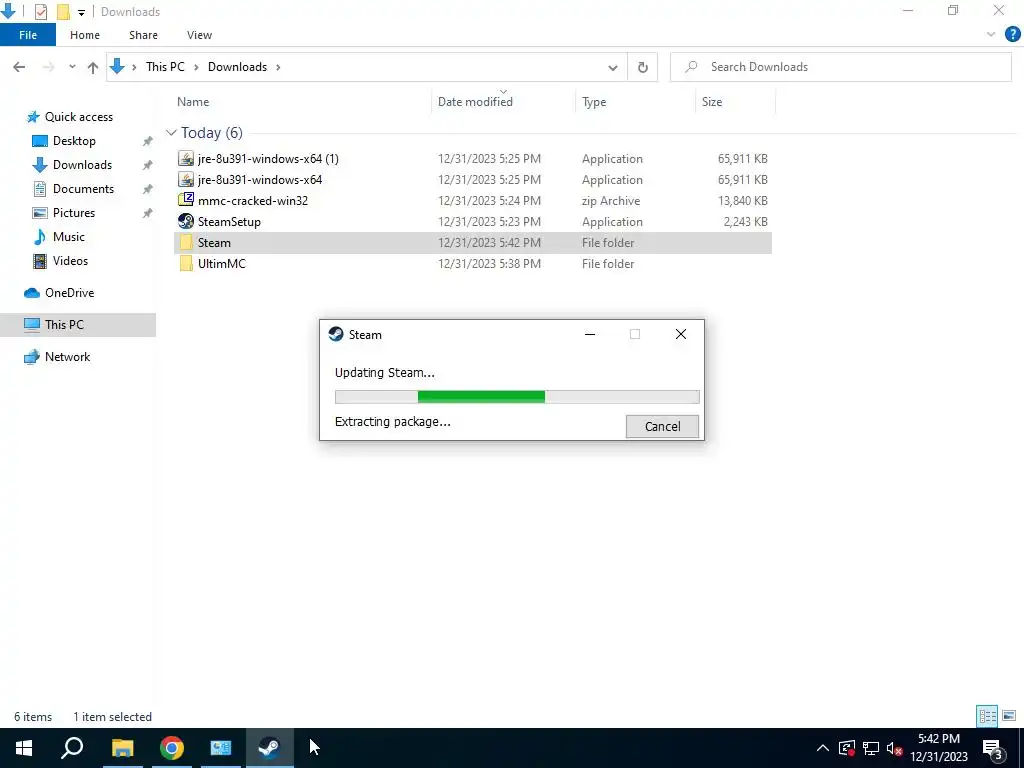This screenshot has width=1024, height=768.
Task: Click the muted volume tray icon
Action: pyautogui.click(x=894, y=748)
